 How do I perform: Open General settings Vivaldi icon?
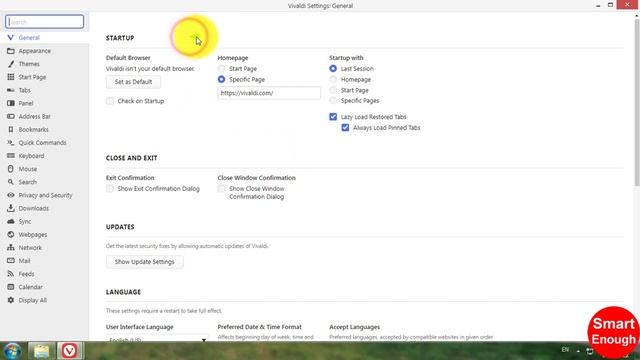pyautogui.click(x=11, y=38)
